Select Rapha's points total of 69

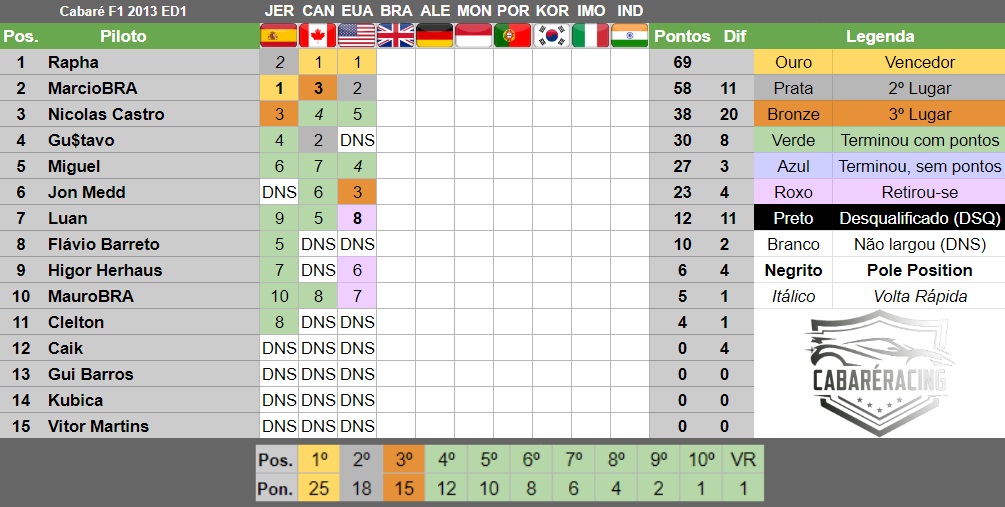coord(682,62)
